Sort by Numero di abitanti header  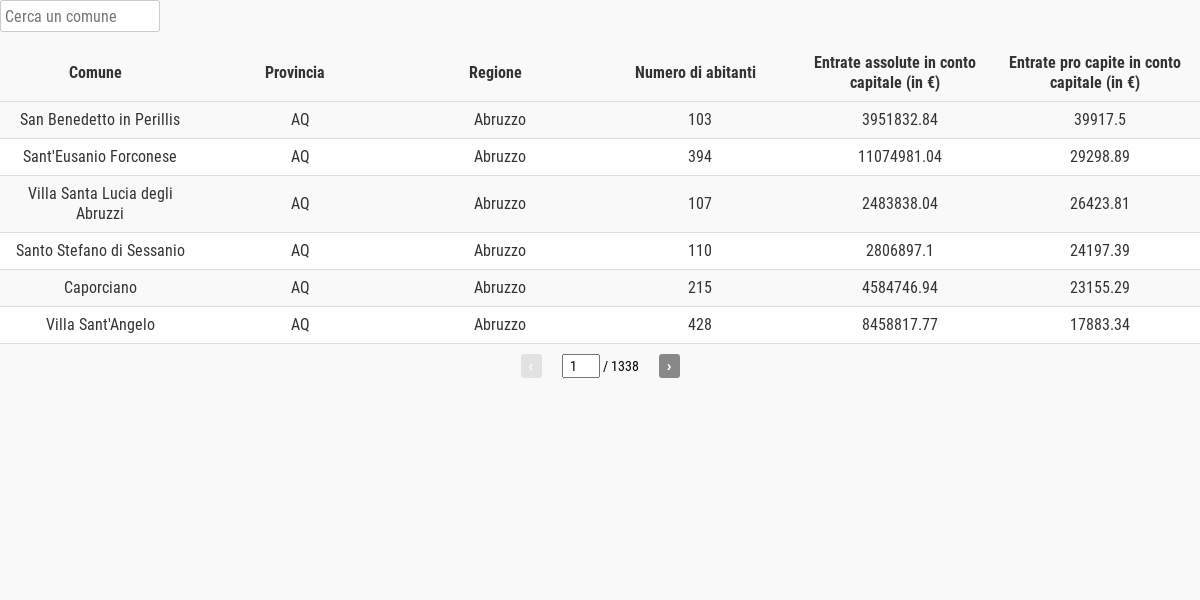tap(695, 72)
